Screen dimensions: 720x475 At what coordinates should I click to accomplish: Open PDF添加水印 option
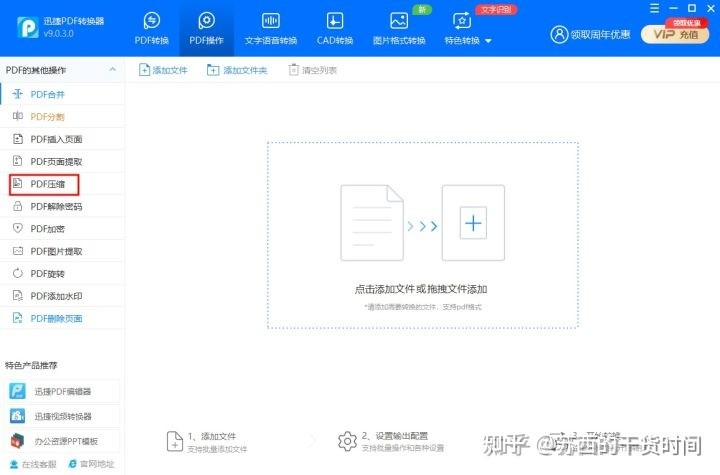56,296
